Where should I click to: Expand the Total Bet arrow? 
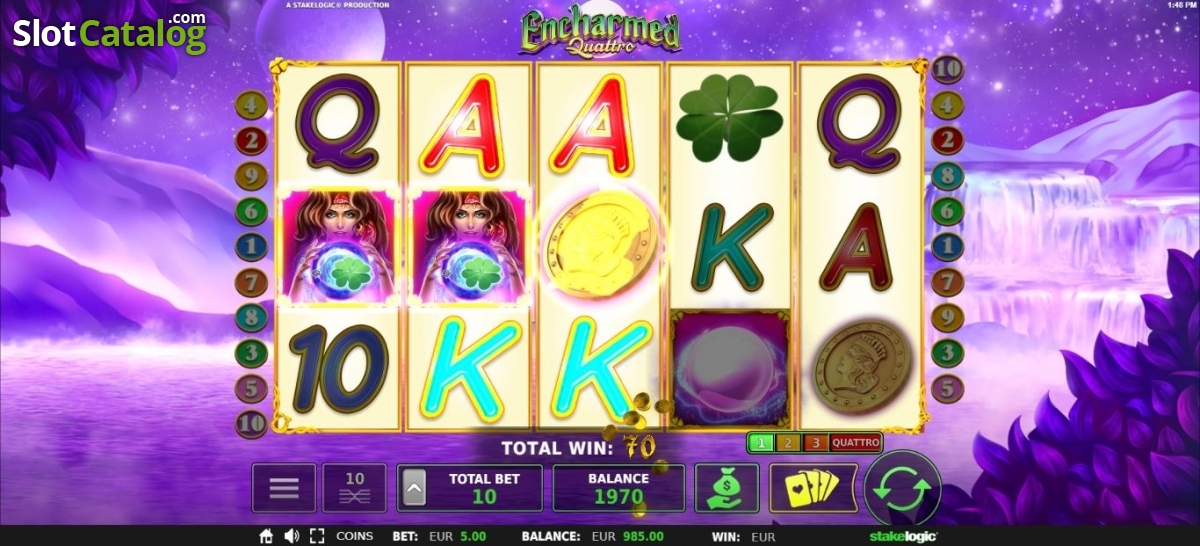point(413,489)
